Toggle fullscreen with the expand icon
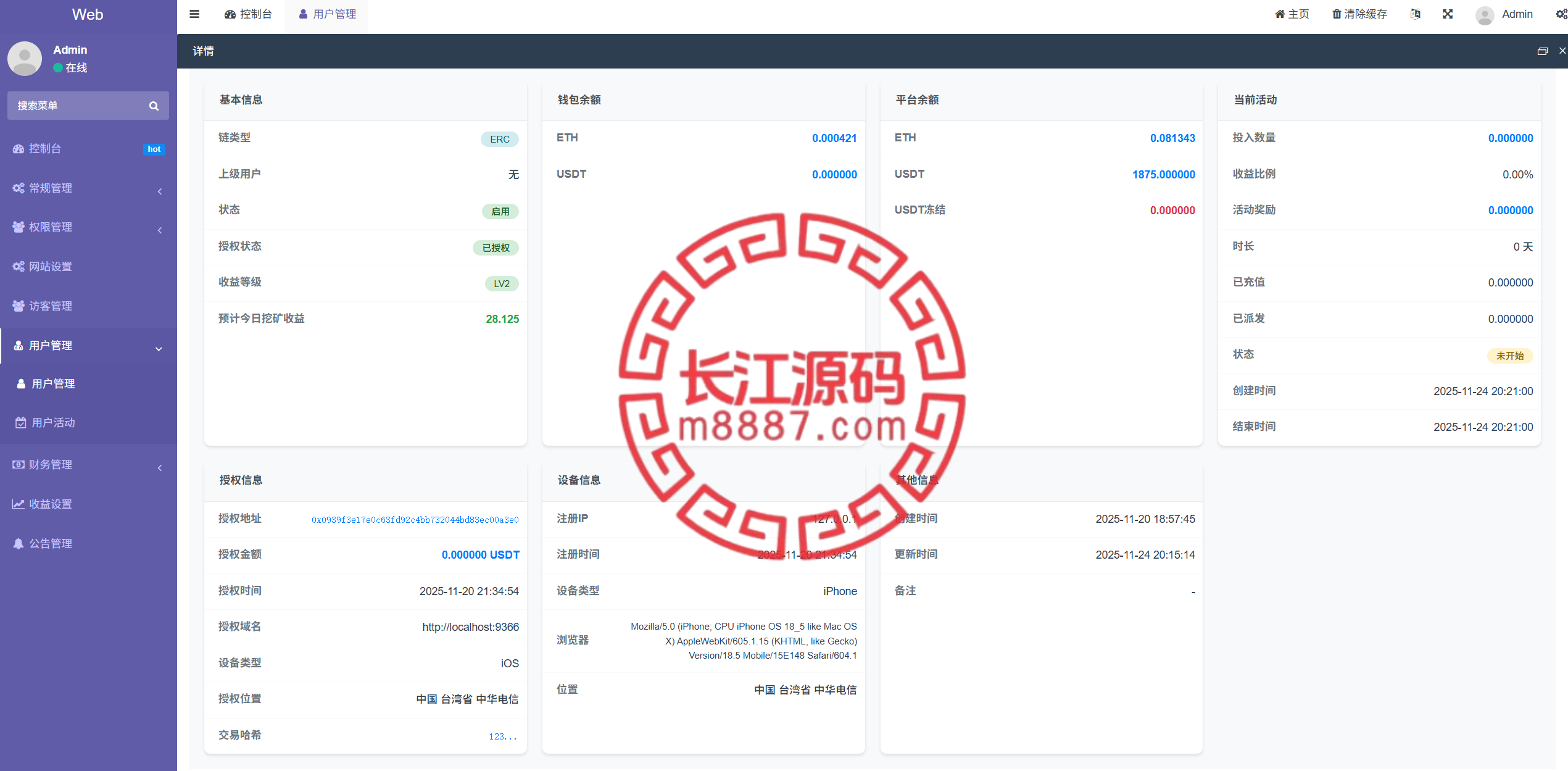Screen dimensions: 1568x771 click(x=1448, y=14)
